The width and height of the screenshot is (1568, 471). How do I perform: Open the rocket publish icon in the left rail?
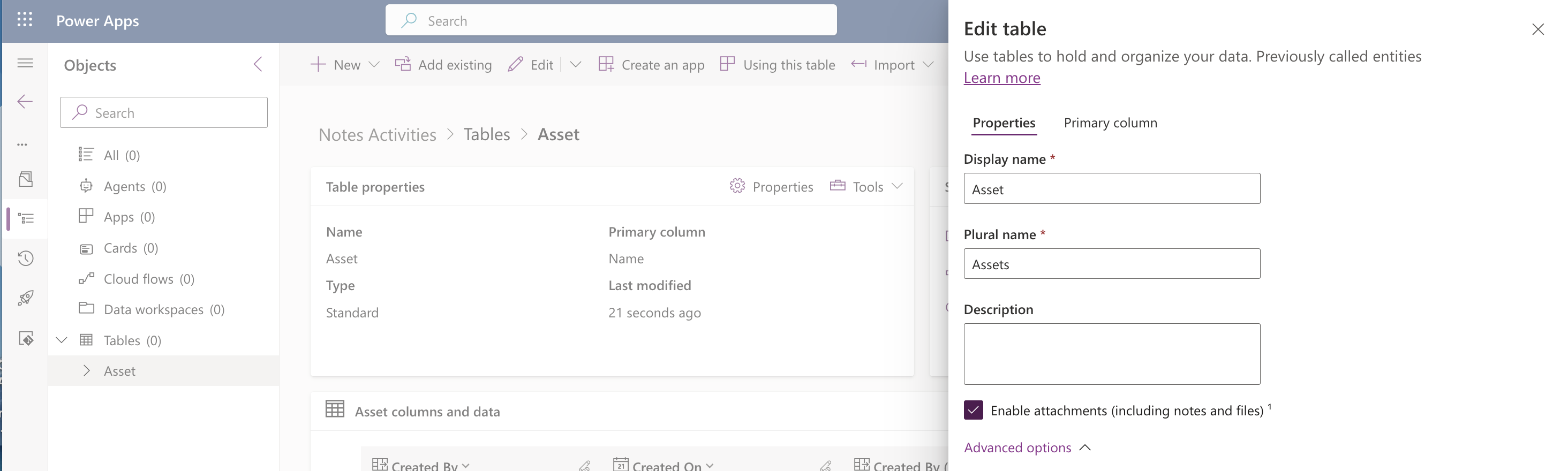point(26,298)
